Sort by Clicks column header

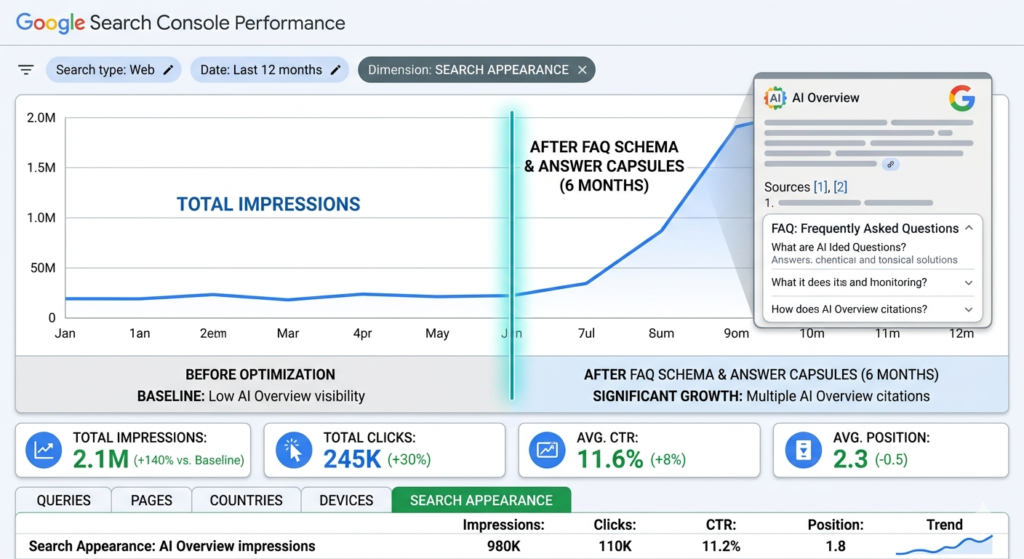(x=615, y=524)
